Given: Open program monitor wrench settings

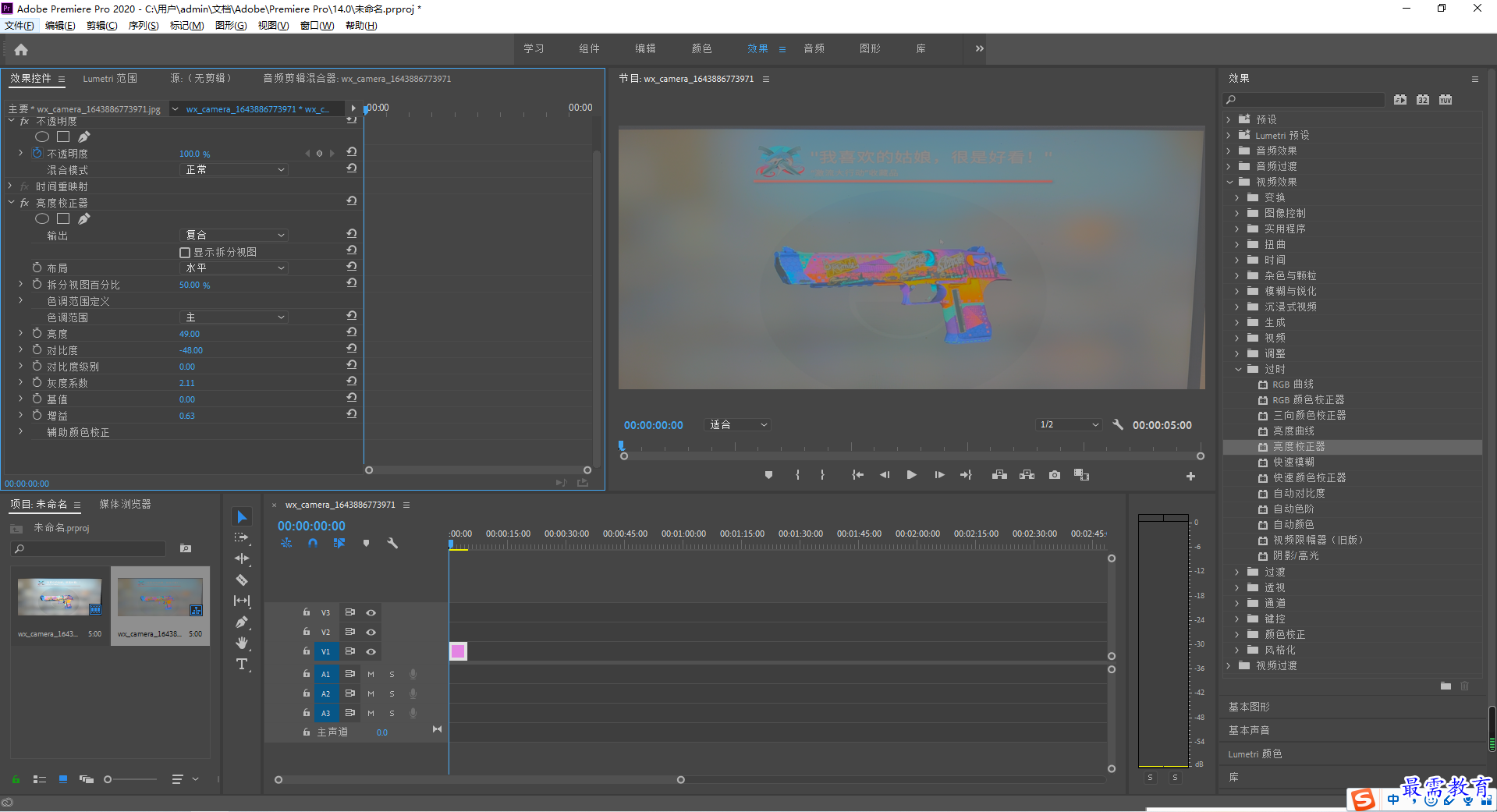Looking at the screenshot, I should tap(1118, 425).
